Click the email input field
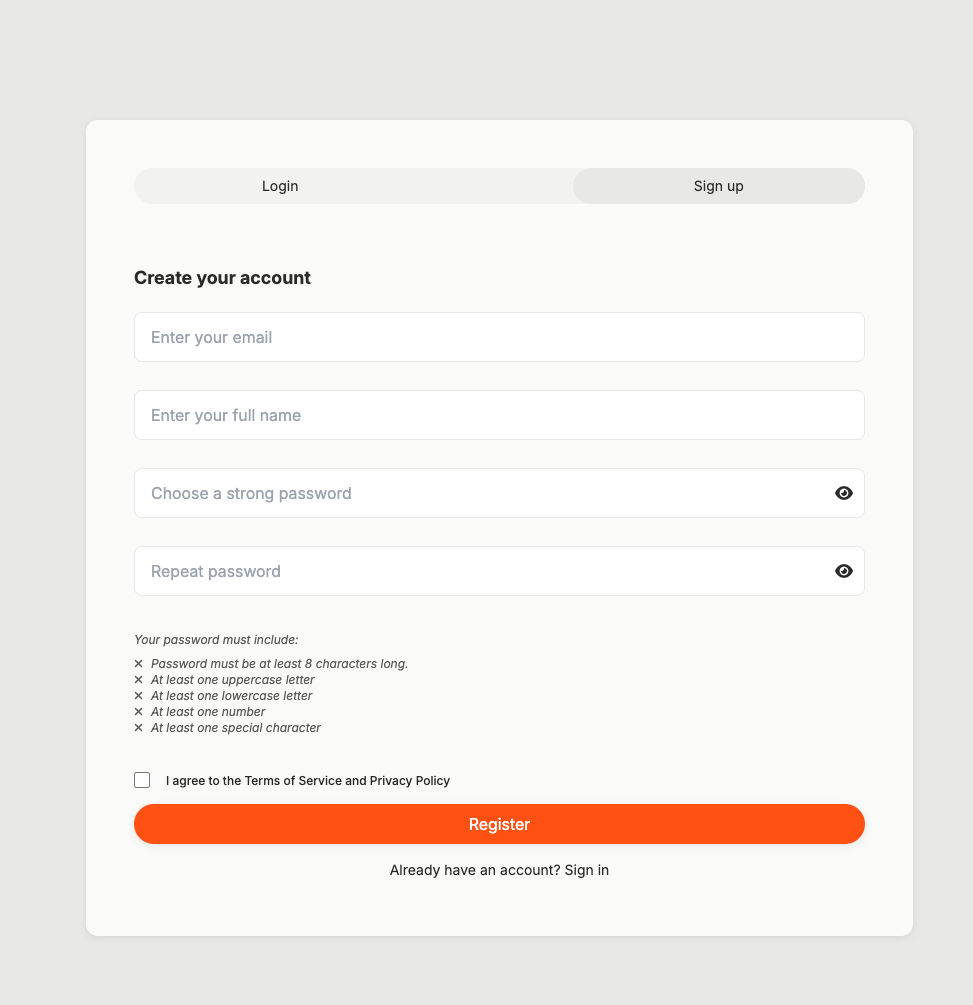Viewport: 973px width, 1005px height. [x=499, y=337]
